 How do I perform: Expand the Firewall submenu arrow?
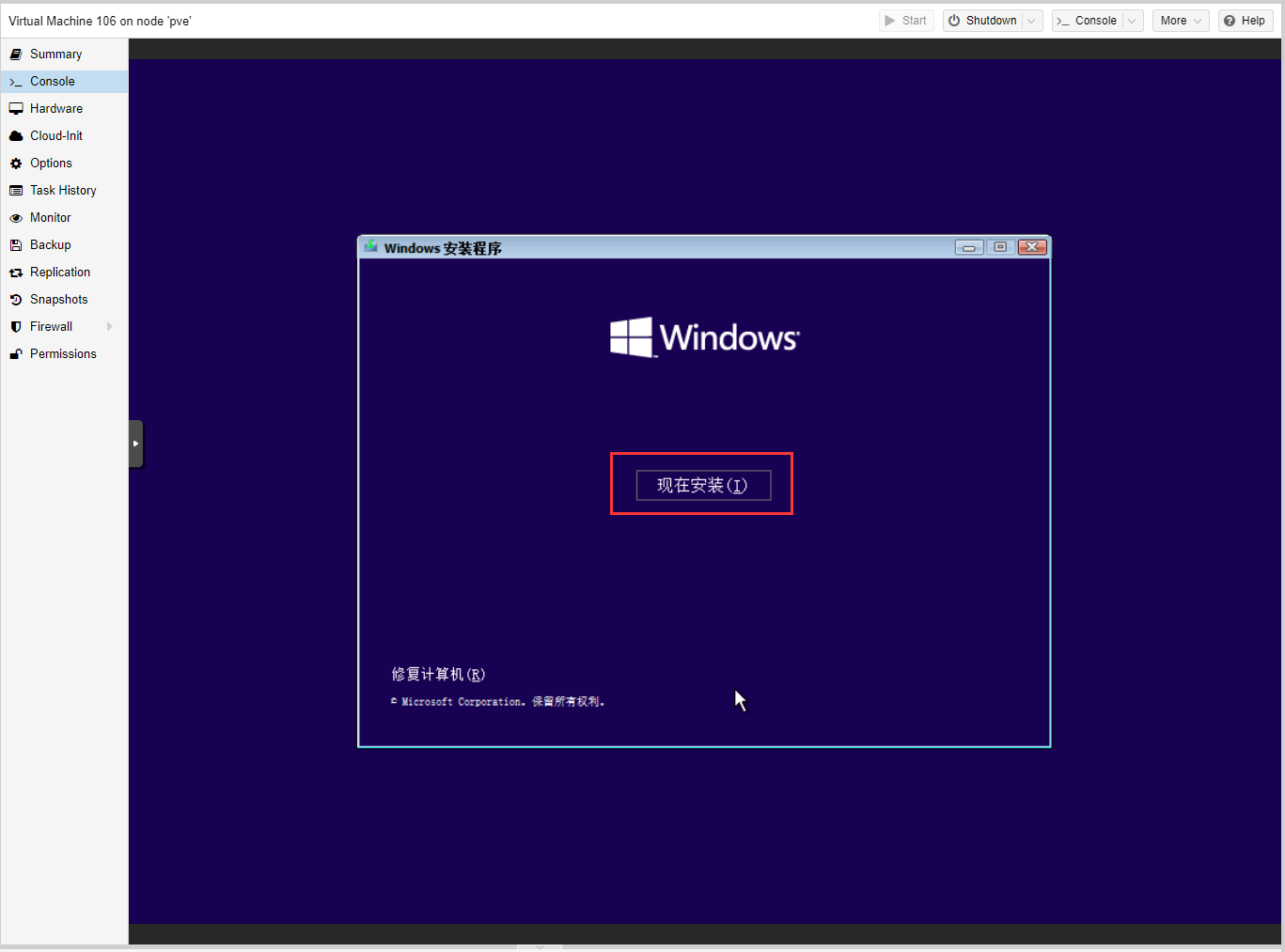(110, 327)
